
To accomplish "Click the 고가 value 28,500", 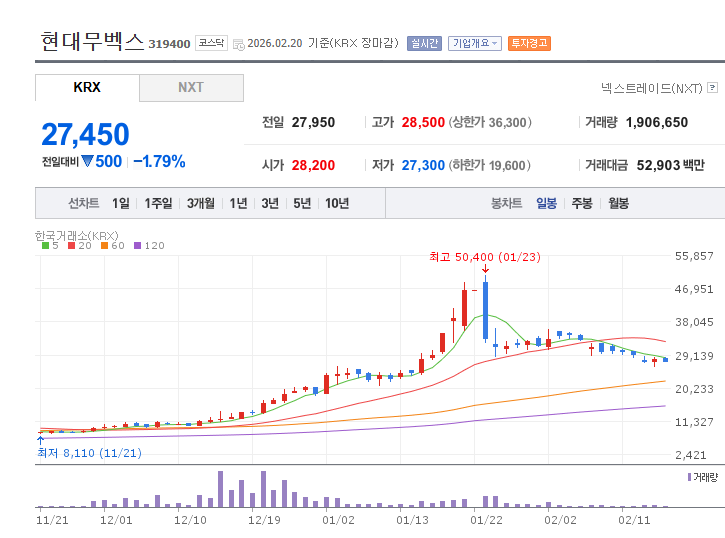I will (423, 122).
